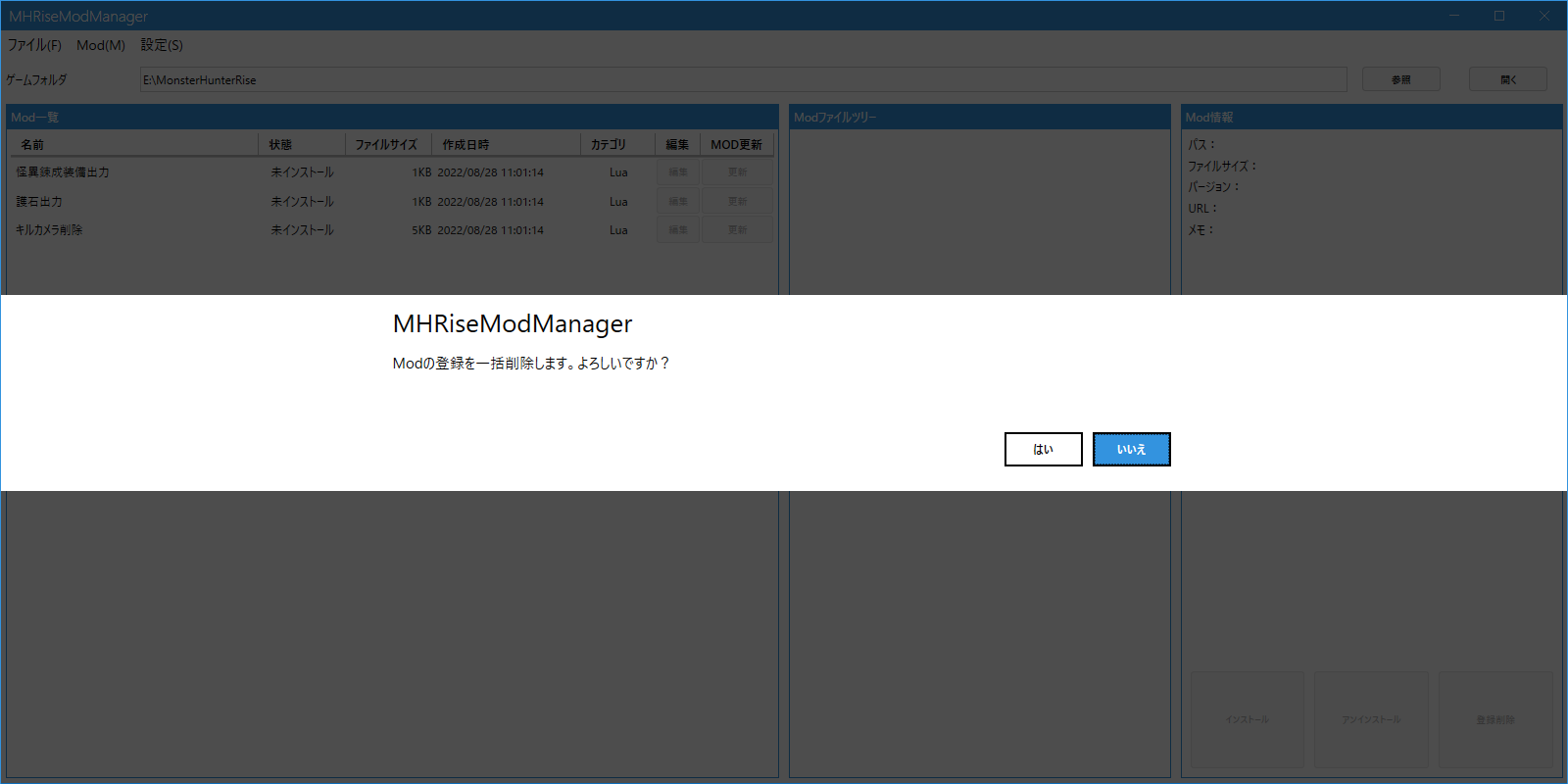
Task: Open the ファイル(F) menu
Action: (34, 45)
